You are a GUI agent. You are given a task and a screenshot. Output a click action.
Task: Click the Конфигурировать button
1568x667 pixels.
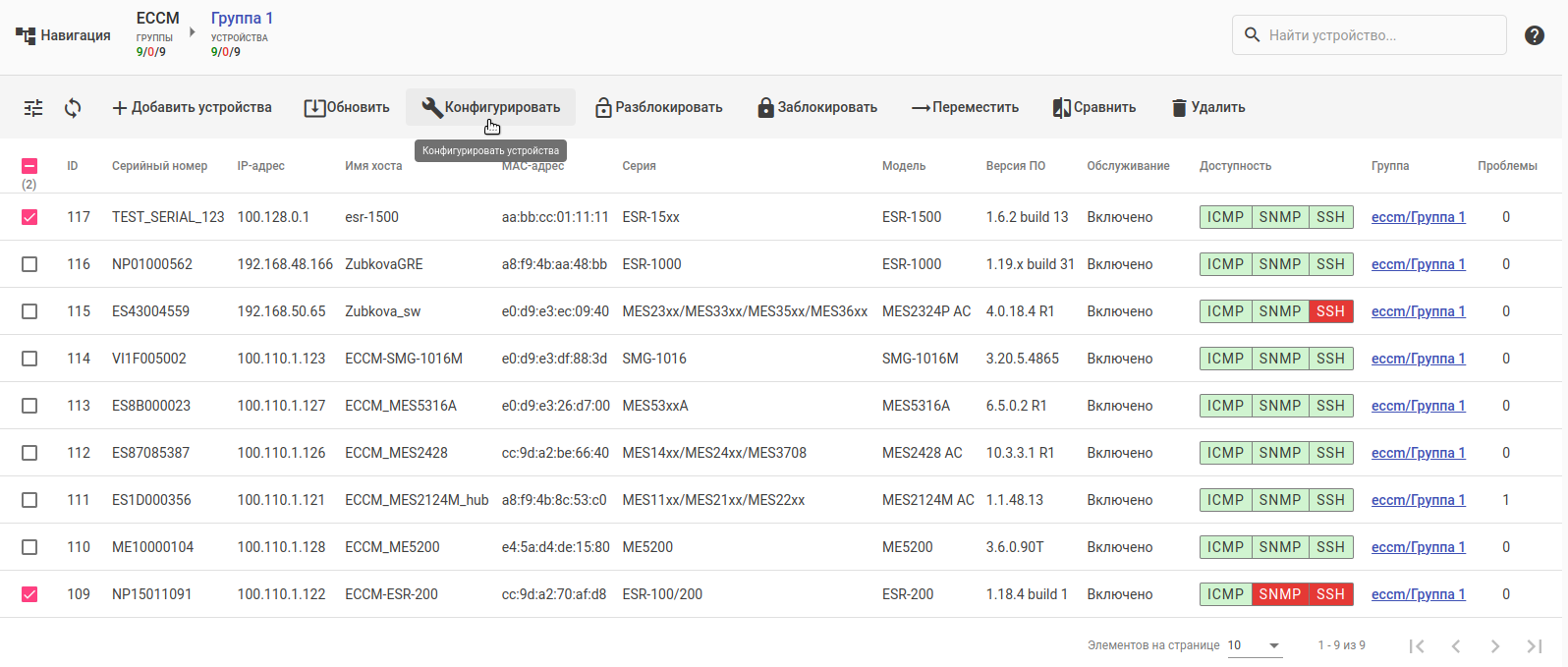pyautogui.click(x=490, y=108)
